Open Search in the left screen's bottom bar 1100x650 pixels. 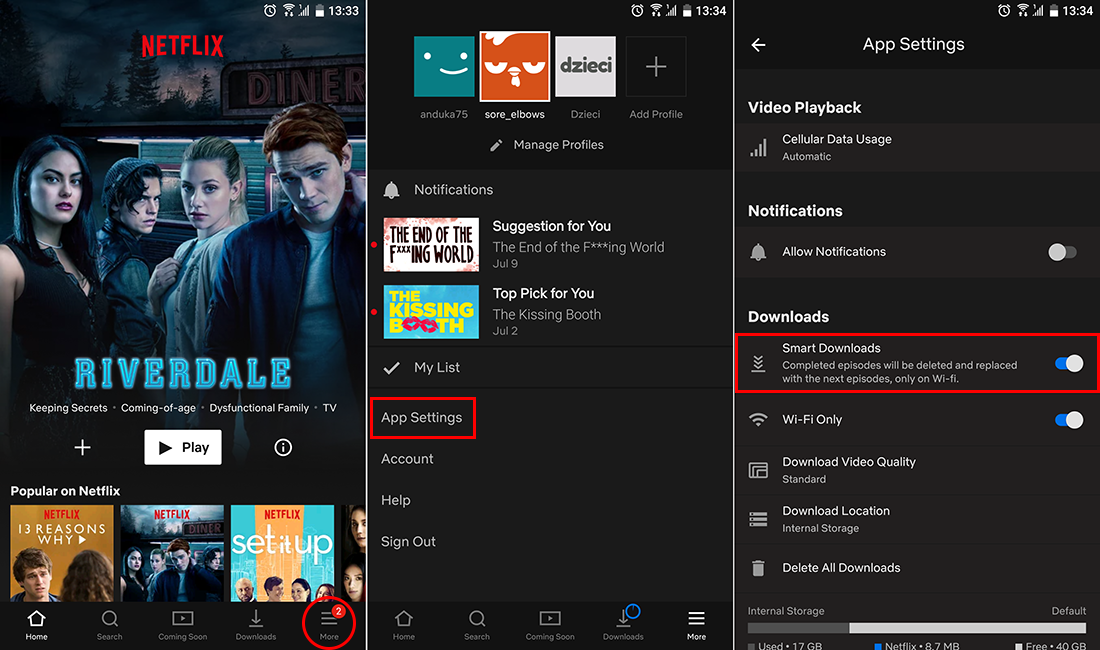[x=109, y=625]
